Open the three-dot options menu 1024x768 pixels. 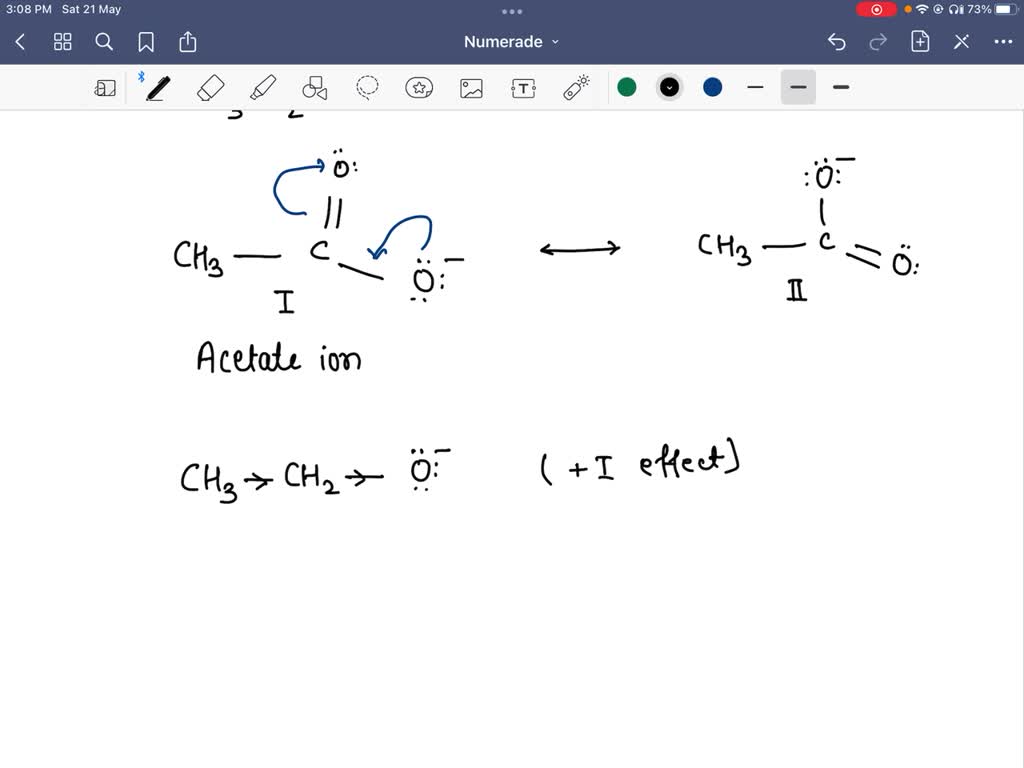(x=1003, y=41)
